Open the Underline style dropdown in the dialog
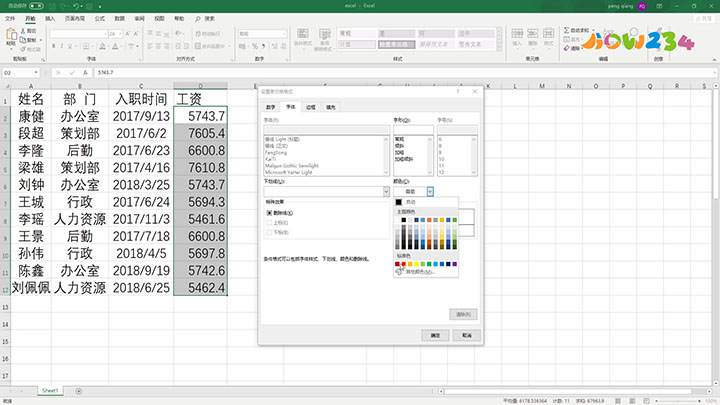720x405 pixels. point(386,191)
